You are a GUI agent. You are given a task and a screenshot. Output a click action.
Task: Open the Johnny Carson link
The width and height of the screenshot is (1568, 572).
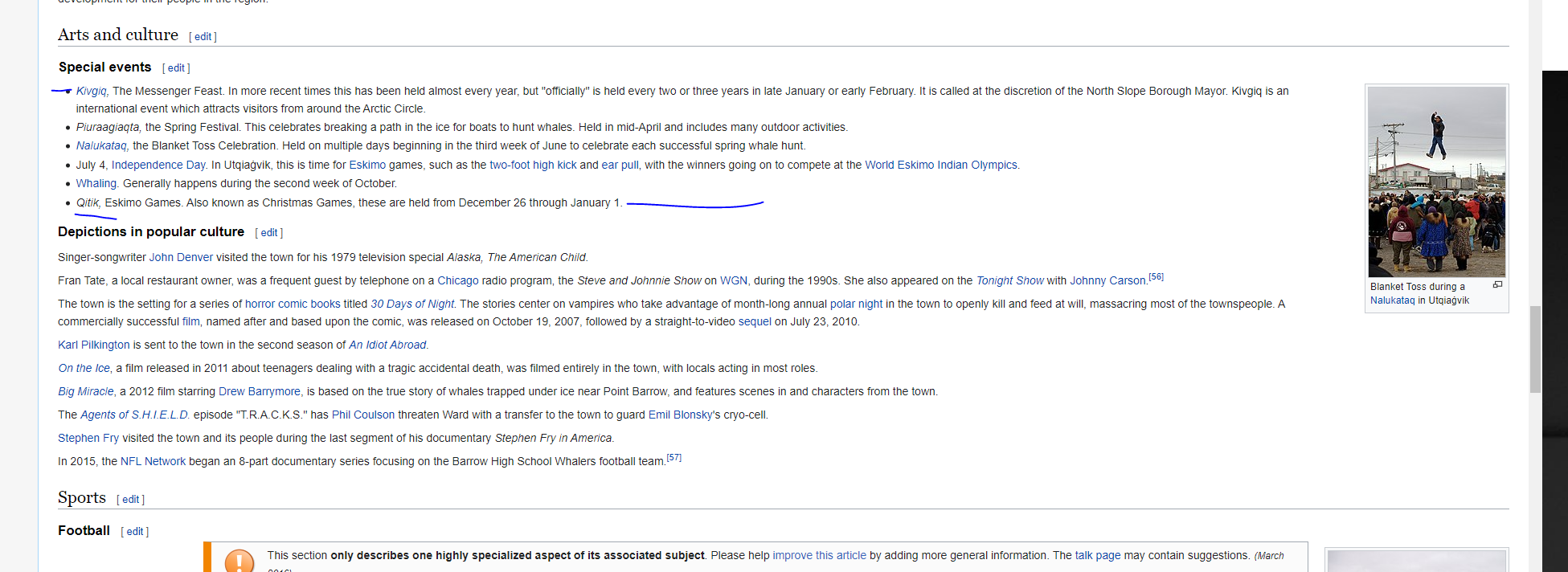pyautogui.click(x=1107, y=280)
